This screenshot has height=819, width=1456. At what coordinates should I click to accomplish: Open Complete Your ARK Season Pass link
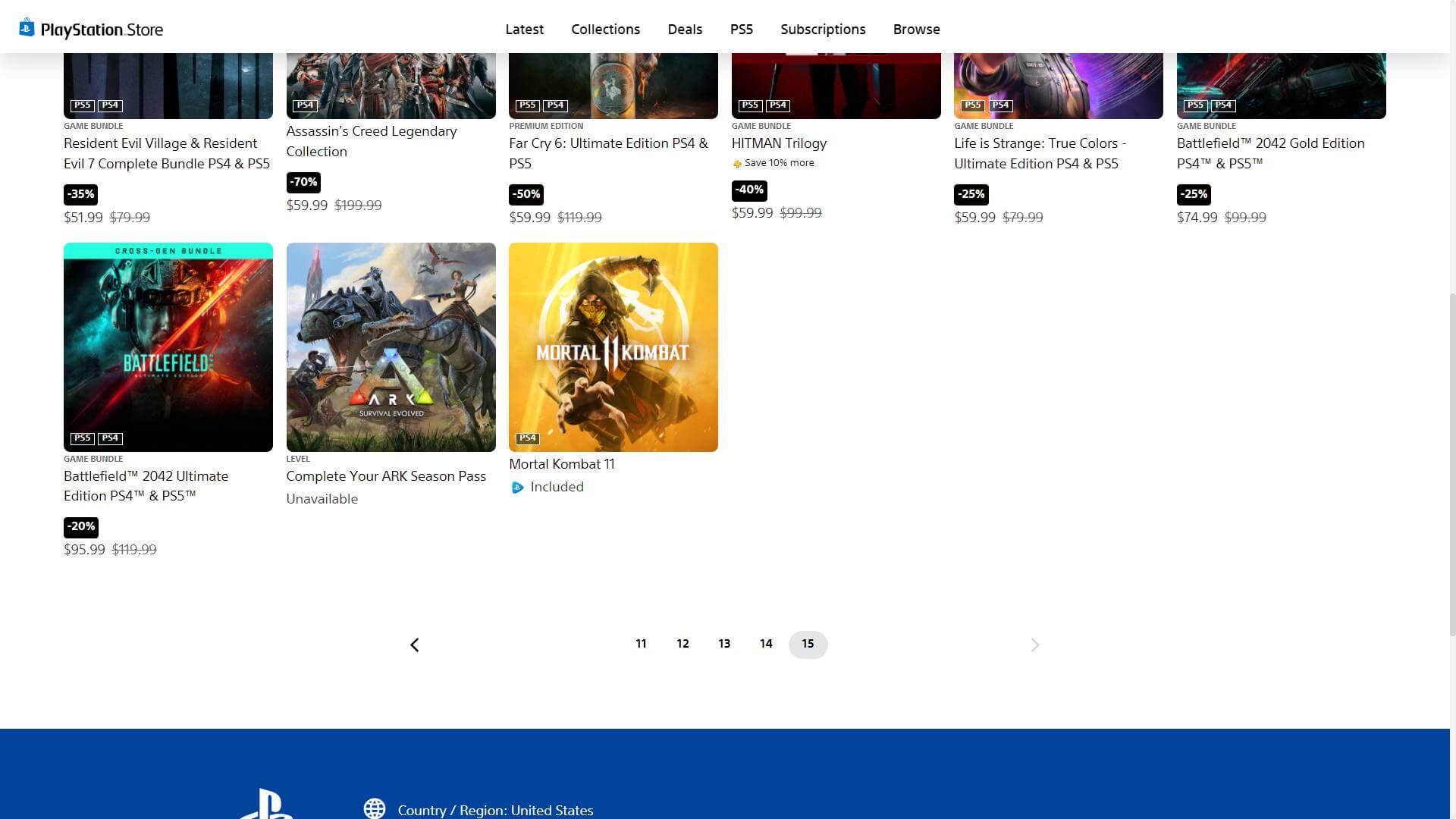pyautogui.click(x=386, y=476)
